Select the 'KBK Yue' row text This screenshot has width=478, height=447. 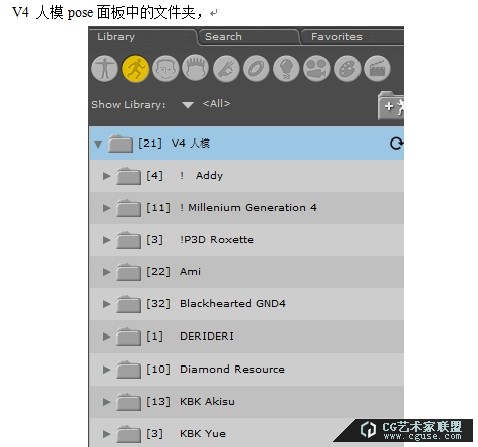203,434
